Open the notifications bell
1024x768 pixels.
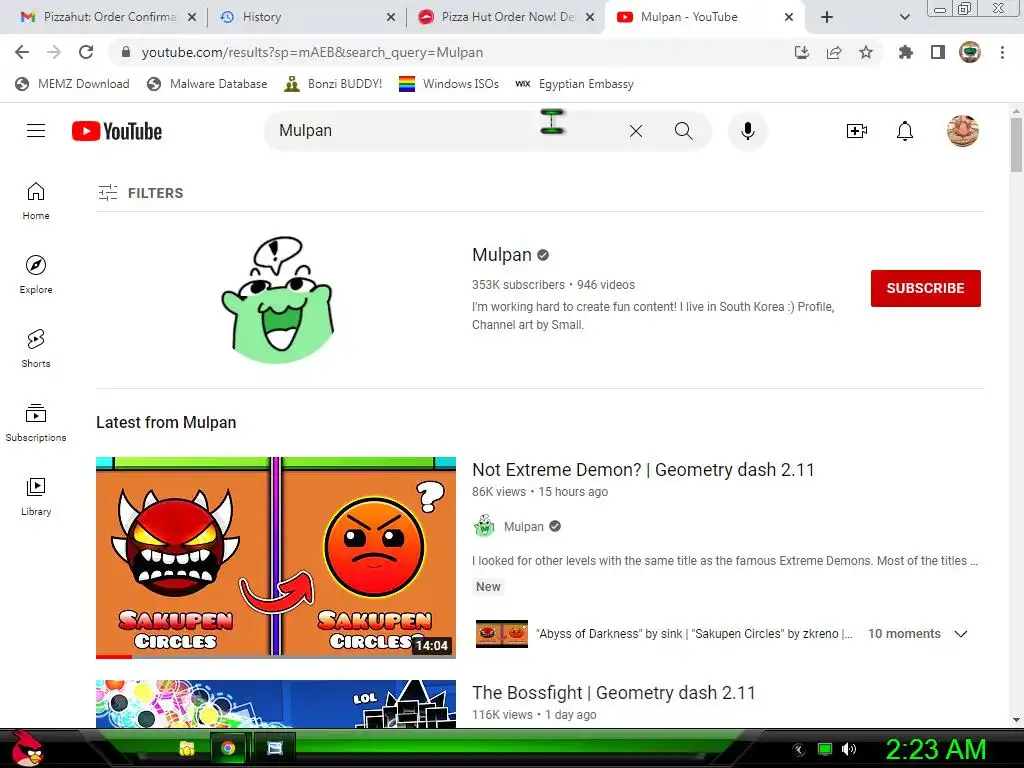(x=904, y=131)
